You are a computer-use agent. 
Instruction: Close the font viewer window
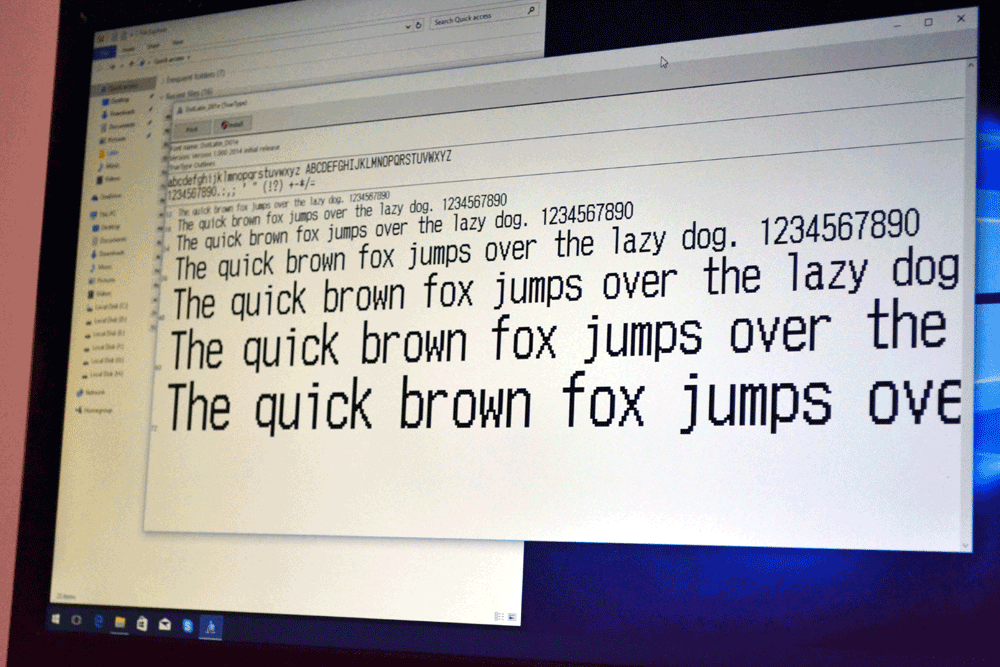[961, 19]
